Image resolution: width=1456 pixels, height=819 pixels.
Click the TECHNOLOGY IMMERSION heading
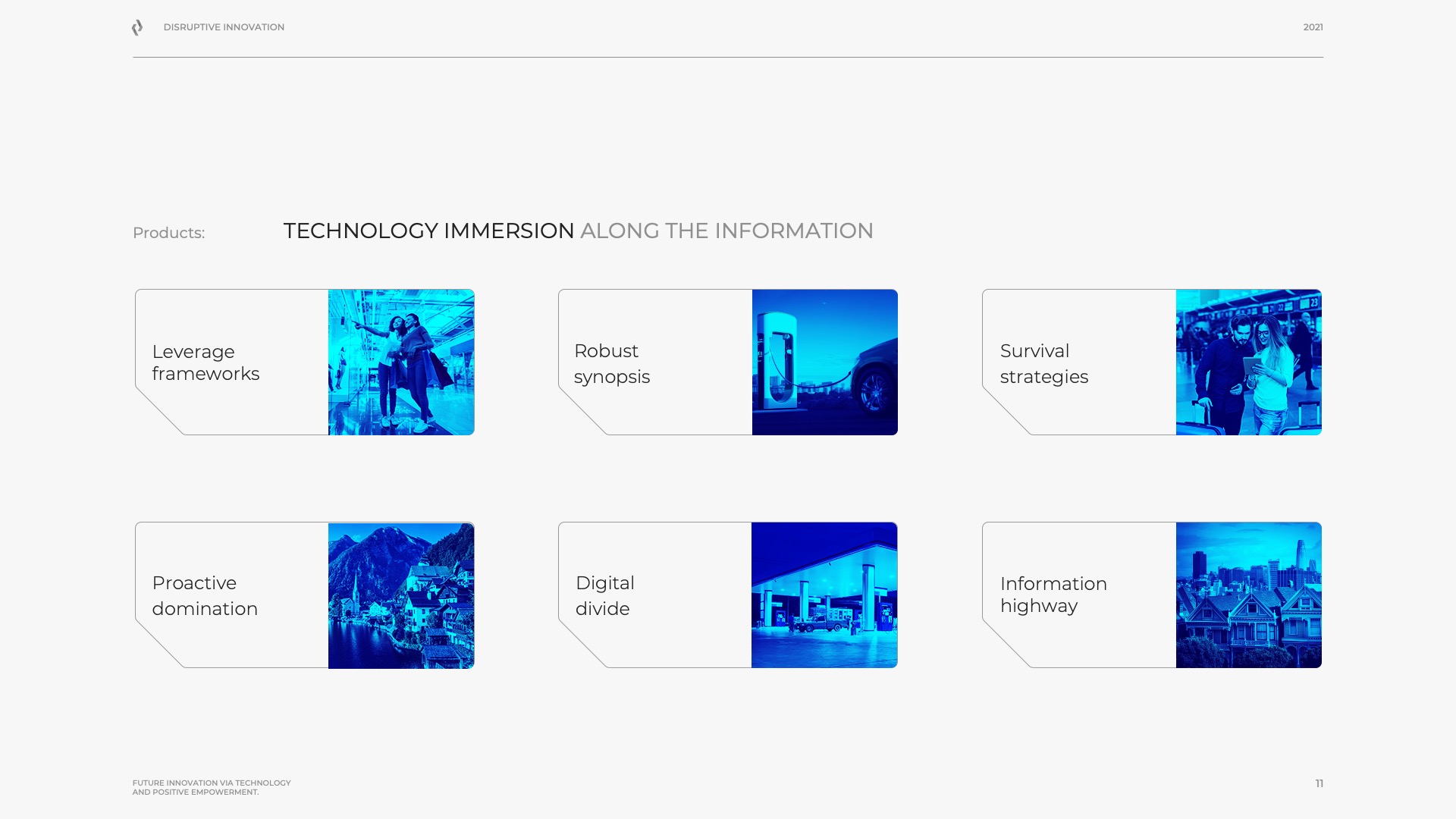click(x=428, y=231)
